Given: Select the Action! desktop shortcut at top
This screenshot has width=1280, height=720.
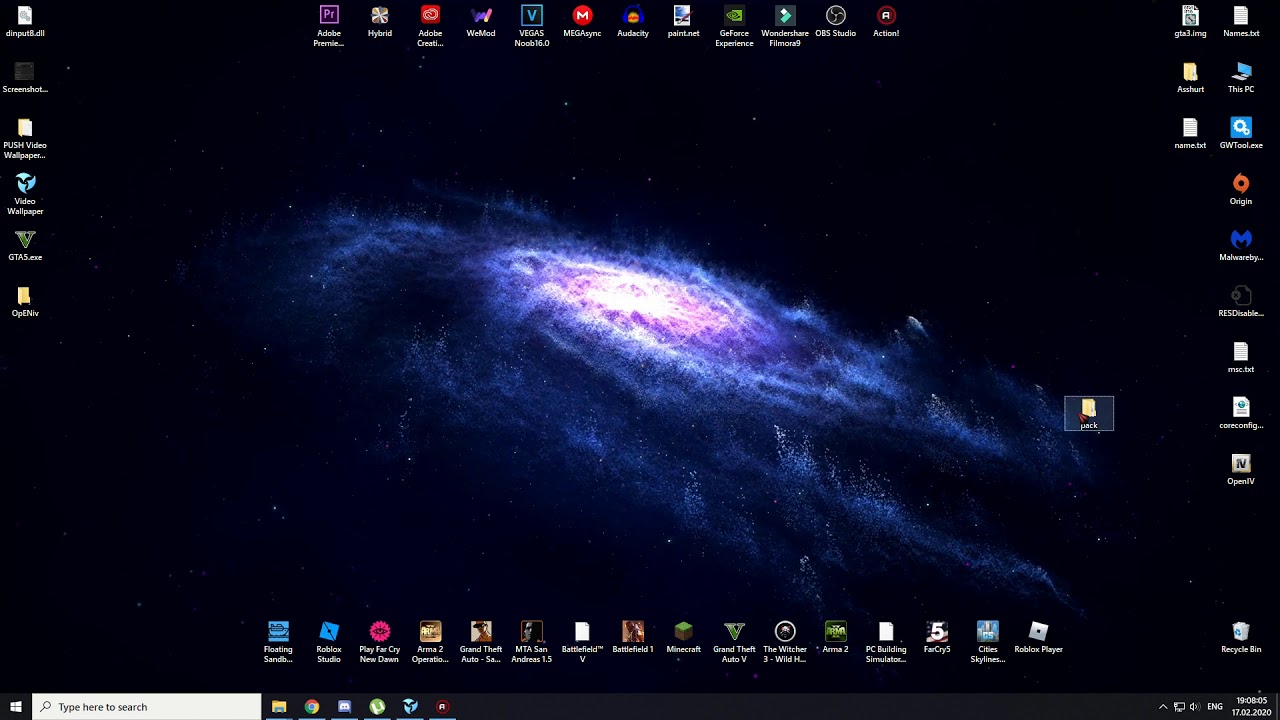Looking at the screenshot, I should [886, 22].
